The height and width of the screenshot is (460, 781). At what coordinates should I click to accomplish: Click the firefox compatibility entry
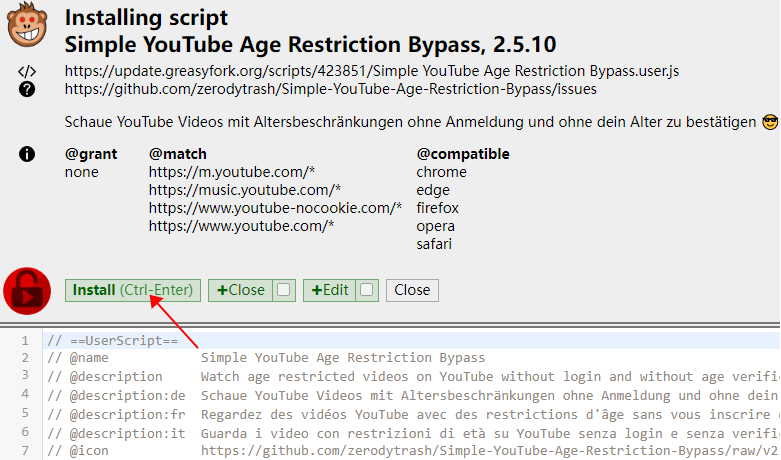437,208
